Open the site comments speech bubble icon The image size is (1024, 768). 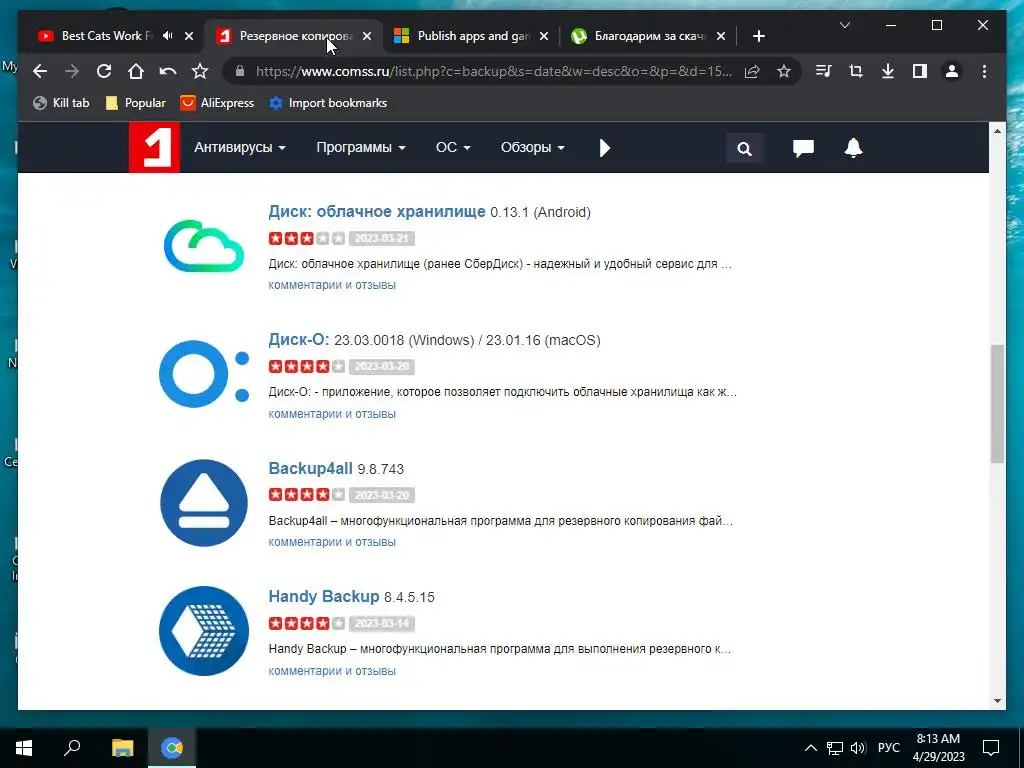(803, 148)
